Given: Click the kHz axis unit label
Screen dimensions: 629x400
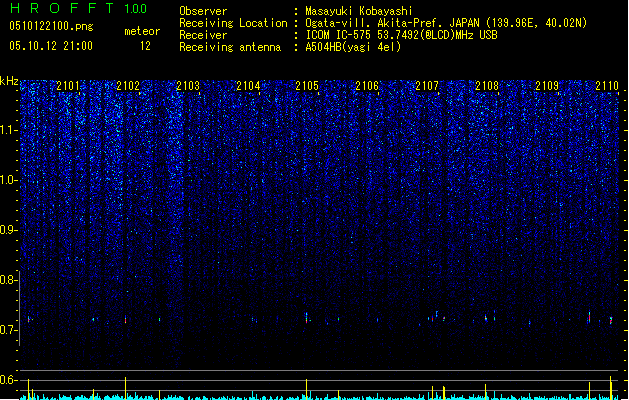Looking at the screenshot, I should coord(9,81).
